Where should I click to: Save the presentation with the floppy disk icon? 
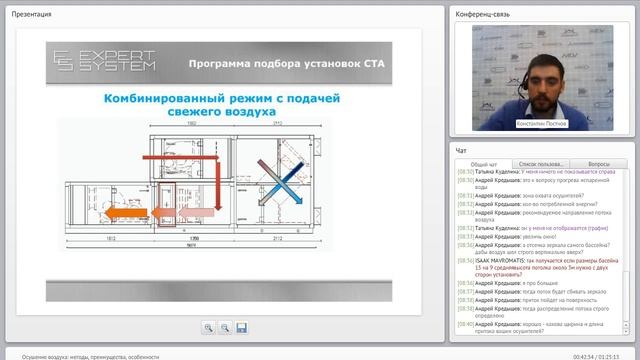(x=242, y=328)
